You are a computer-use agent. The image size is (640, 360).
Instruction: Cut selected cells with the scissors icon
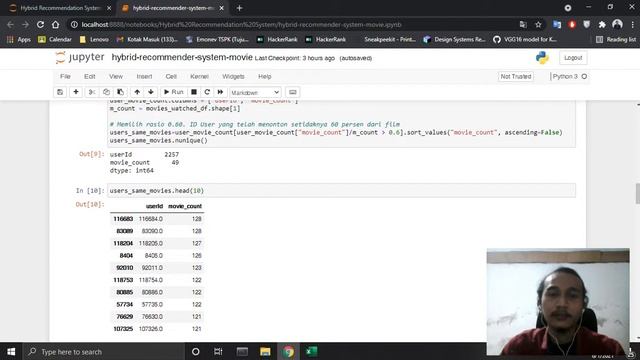[x=92, y=92]
